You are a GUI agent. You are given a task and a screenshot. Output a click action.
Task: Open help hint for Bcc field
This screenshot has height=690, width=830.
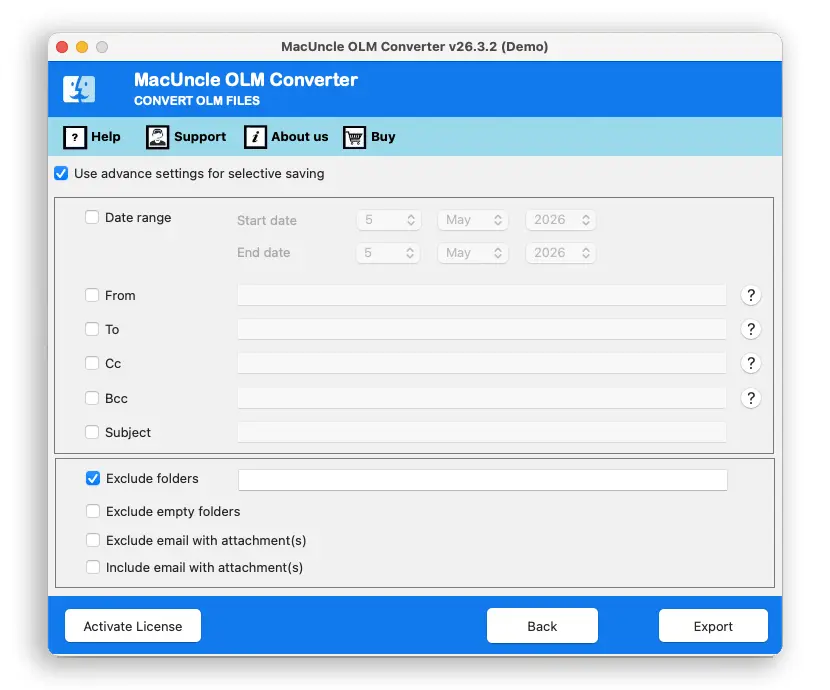(x=751, y=398)
